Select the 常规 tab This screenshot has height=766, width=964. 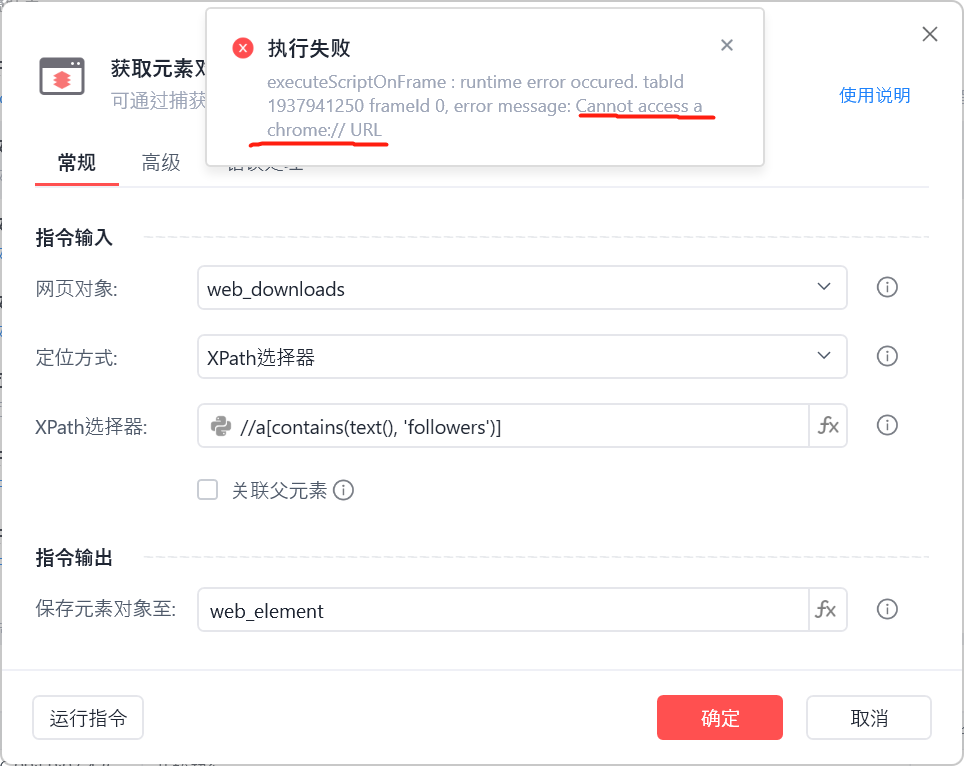[x=77, y=163]
